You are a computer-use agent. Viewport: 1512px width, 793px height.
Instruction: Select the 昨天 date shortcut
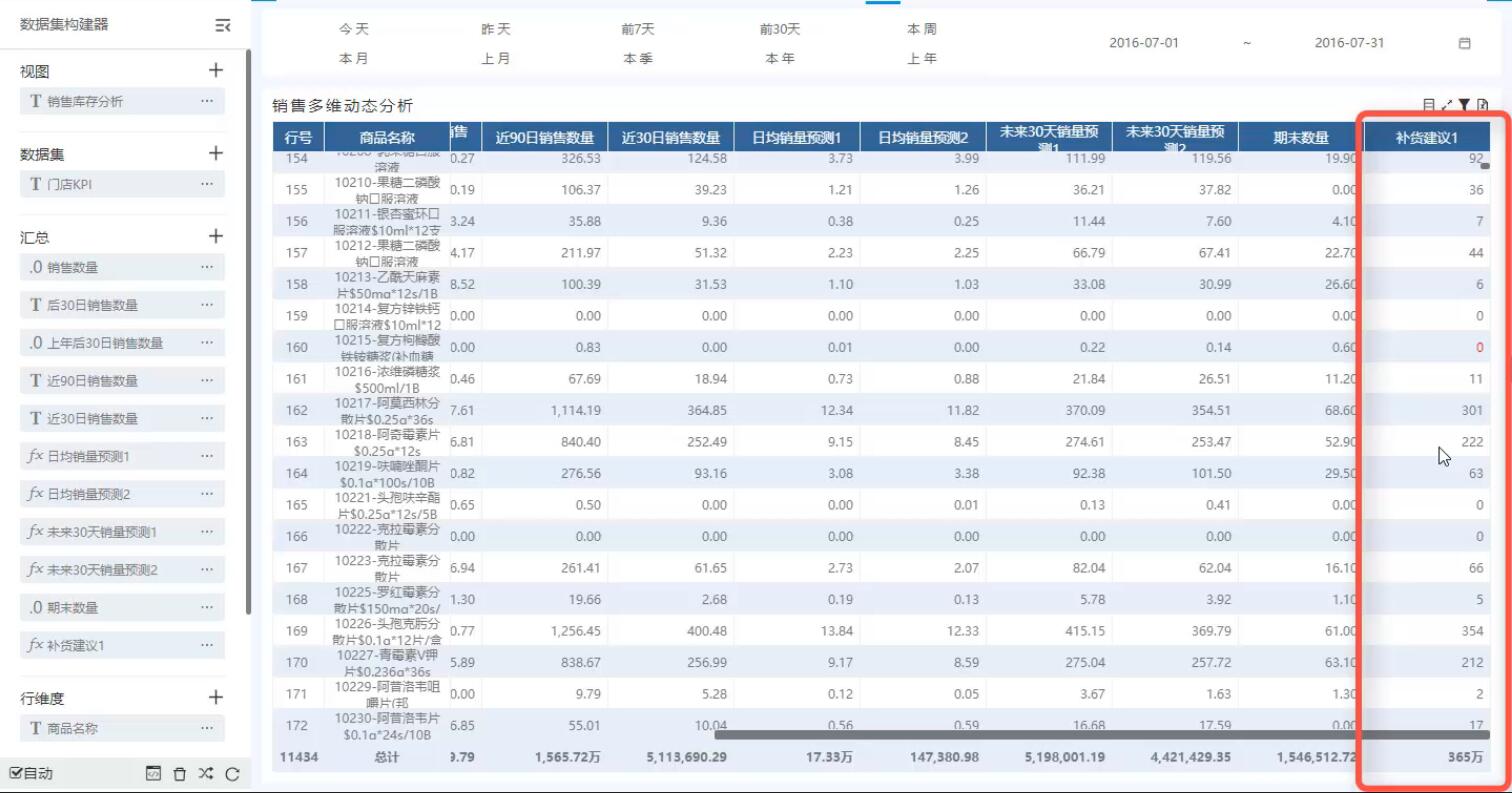[496, 29]
